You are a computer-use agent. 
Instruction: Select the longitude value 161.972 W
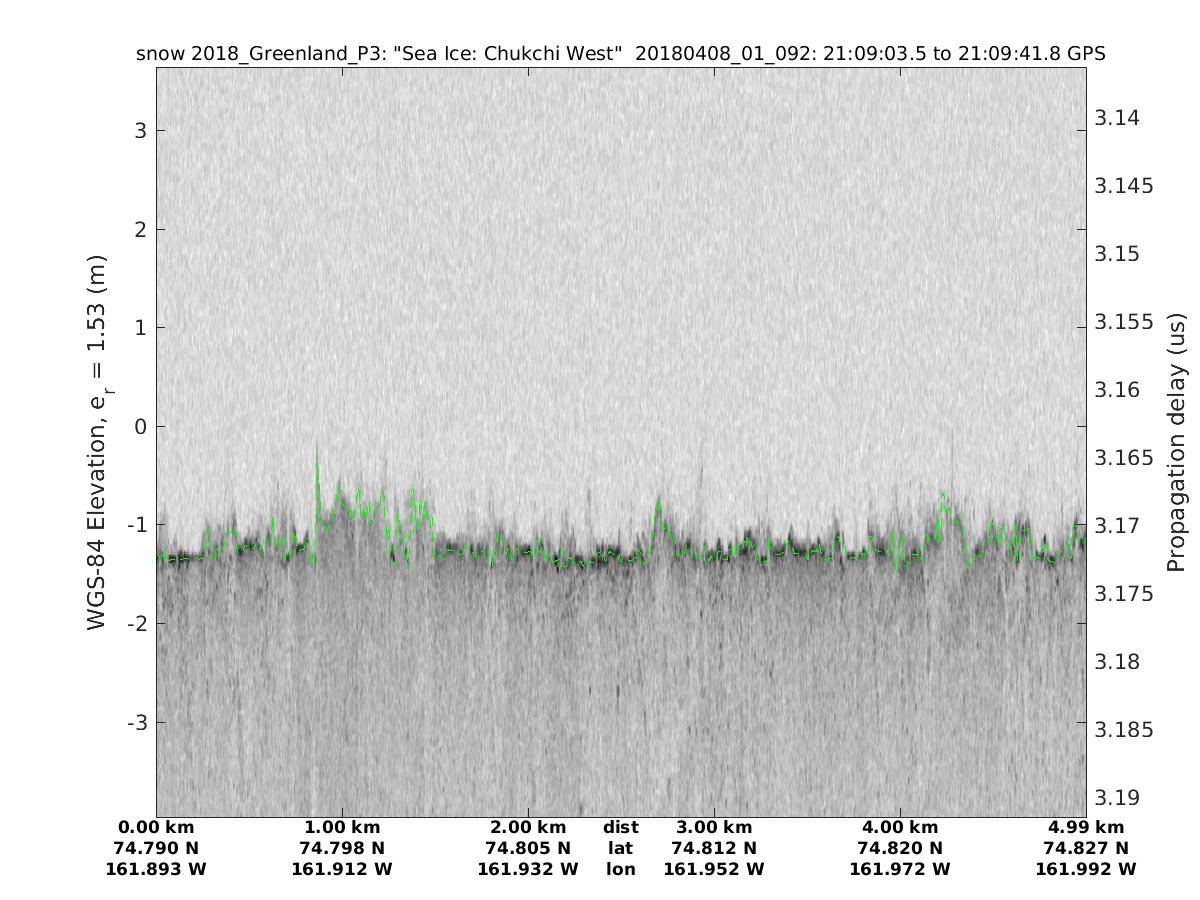point(900,869)
